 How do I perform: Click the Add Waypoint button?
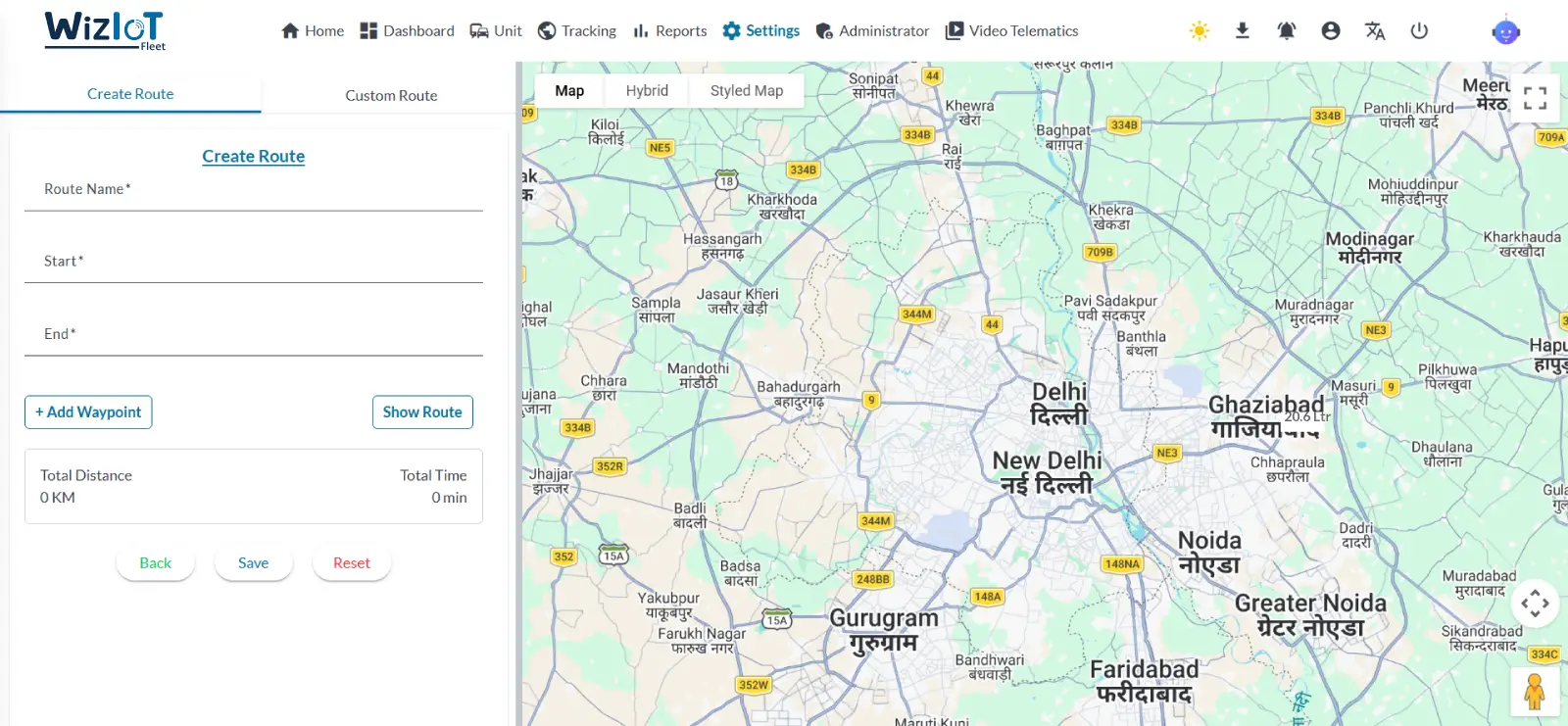(88, 412)
